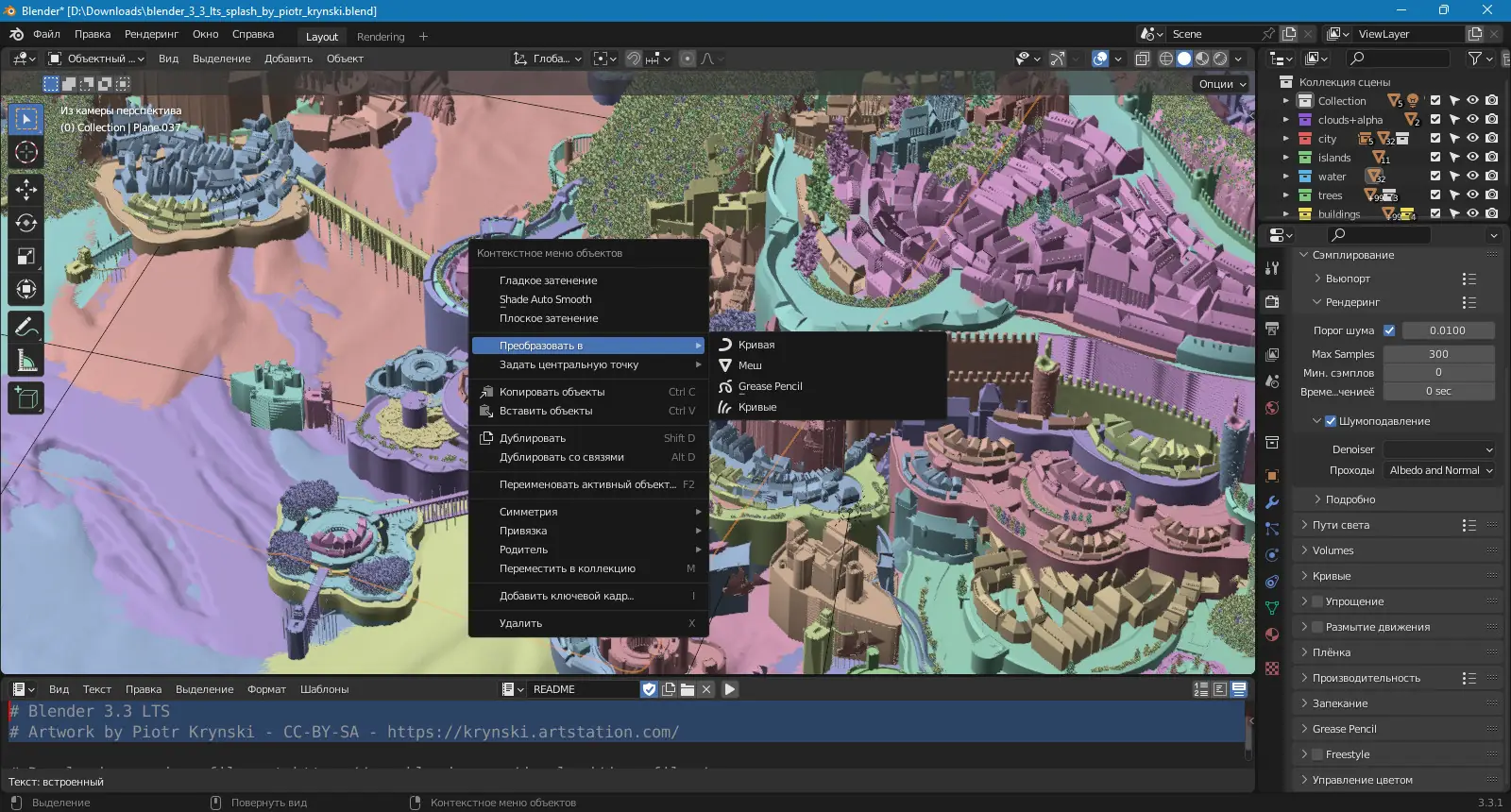
Task: Select the Annotate tool
Action: 26,327
